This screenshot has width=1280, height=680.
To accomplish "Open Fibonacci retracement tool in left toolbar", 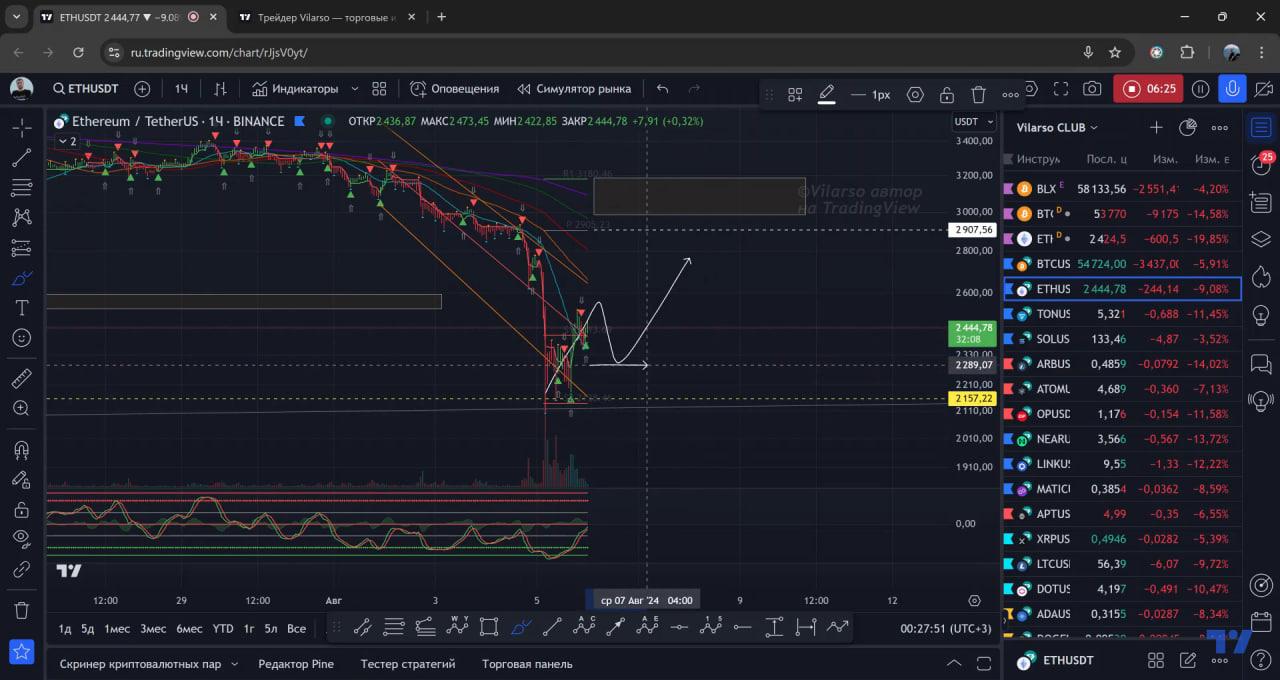I will pos(21,188).
